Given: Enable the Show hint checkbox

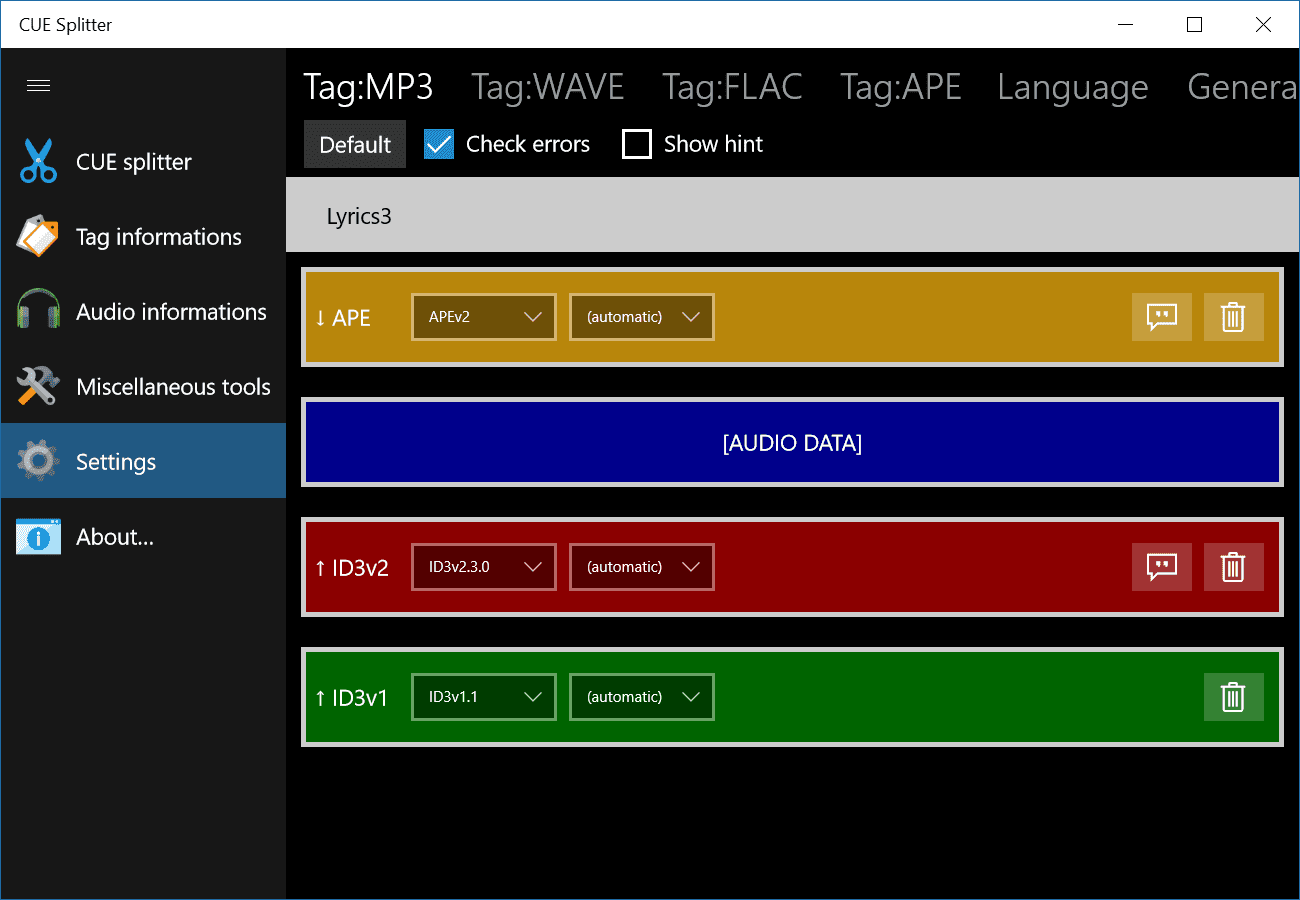Looking at the screenshot, I should click(x=637, y=144).
